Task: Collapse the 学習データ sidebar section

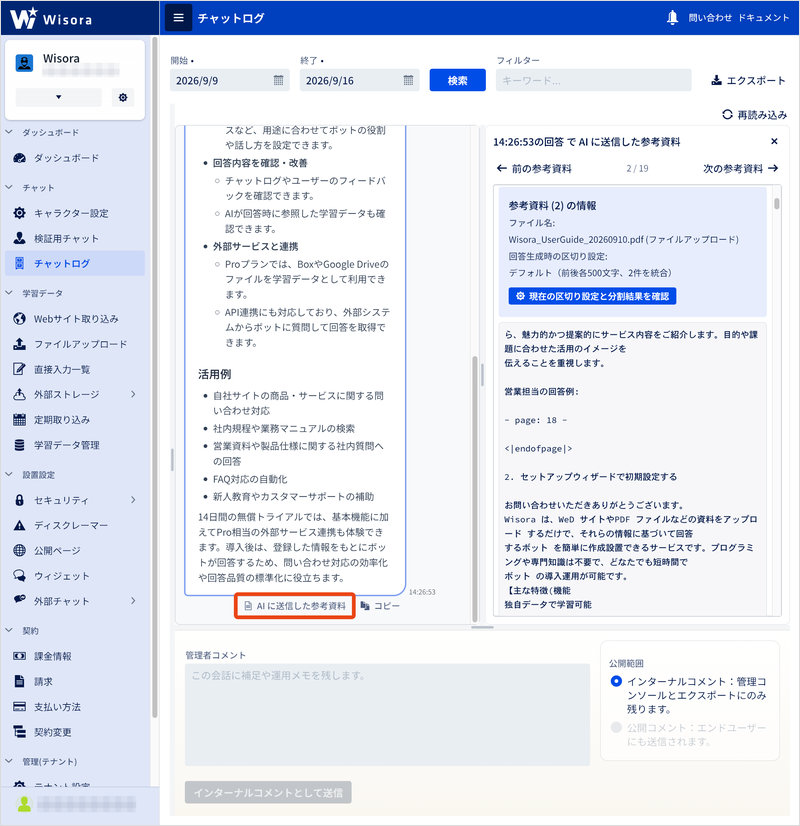Action: (x=9, y=293)
